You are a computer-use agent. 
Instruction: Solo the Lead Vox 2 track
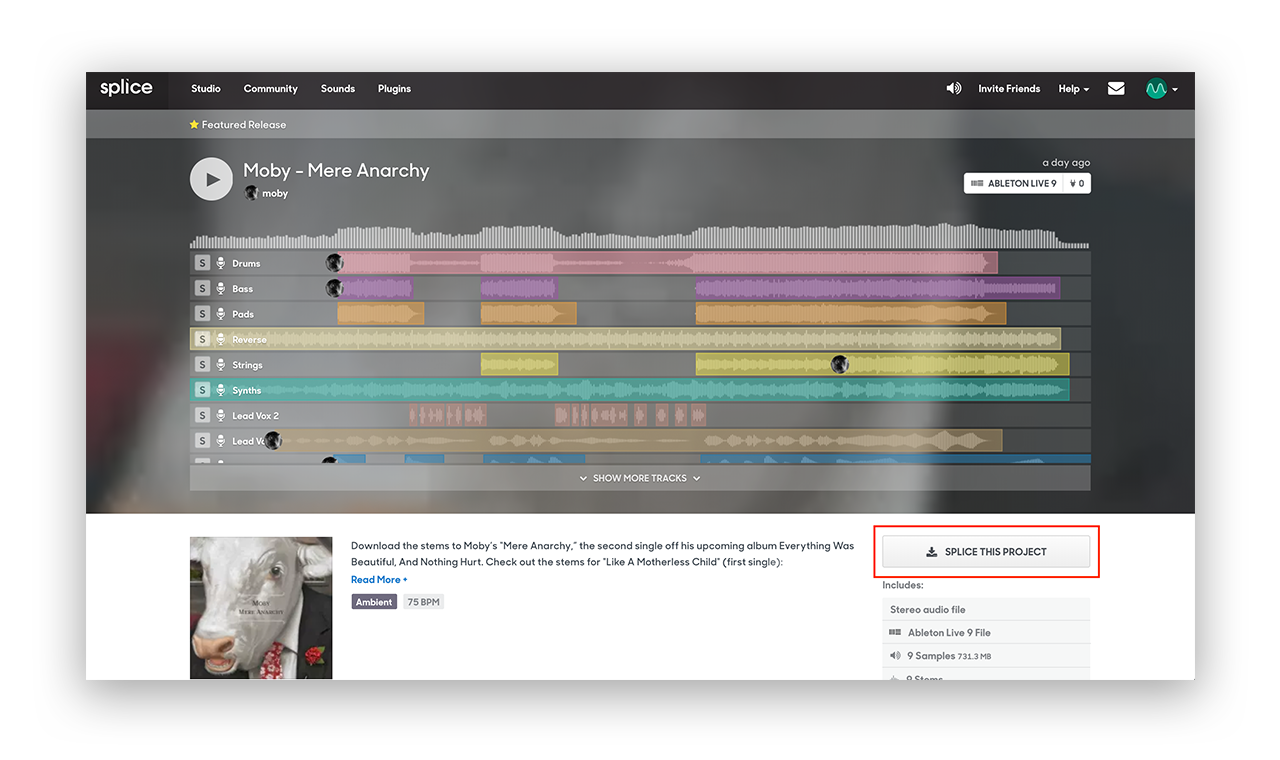click(x=202, y=415)
